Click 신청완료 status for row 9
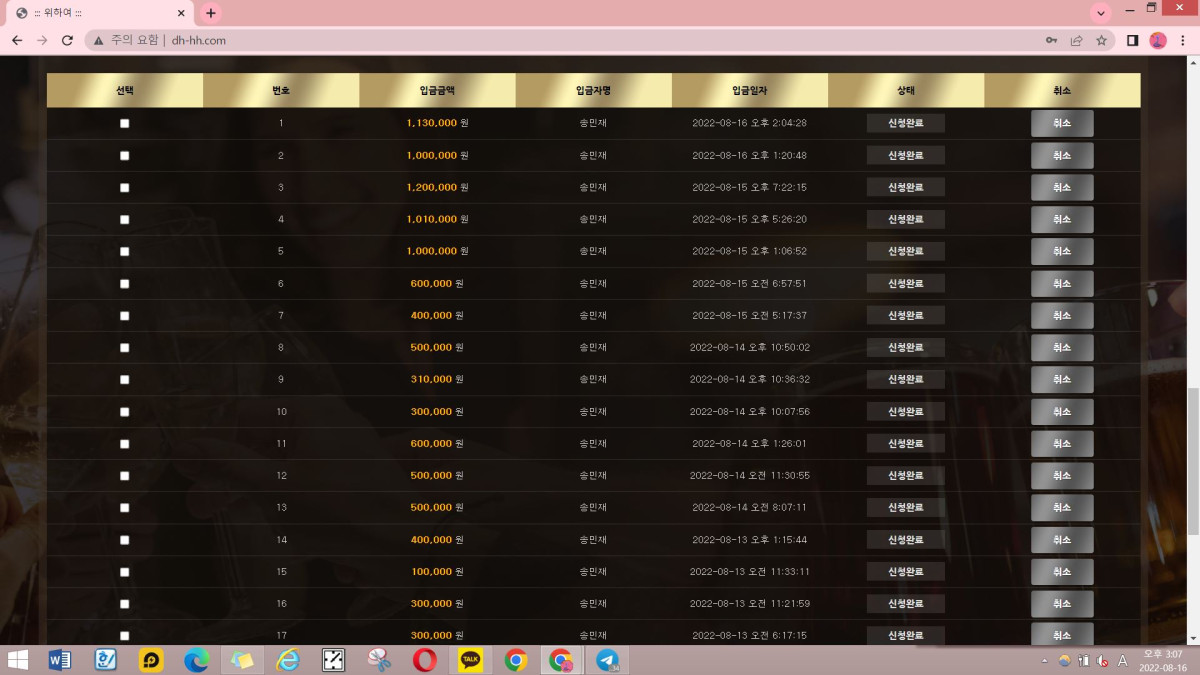 point(905,380)
